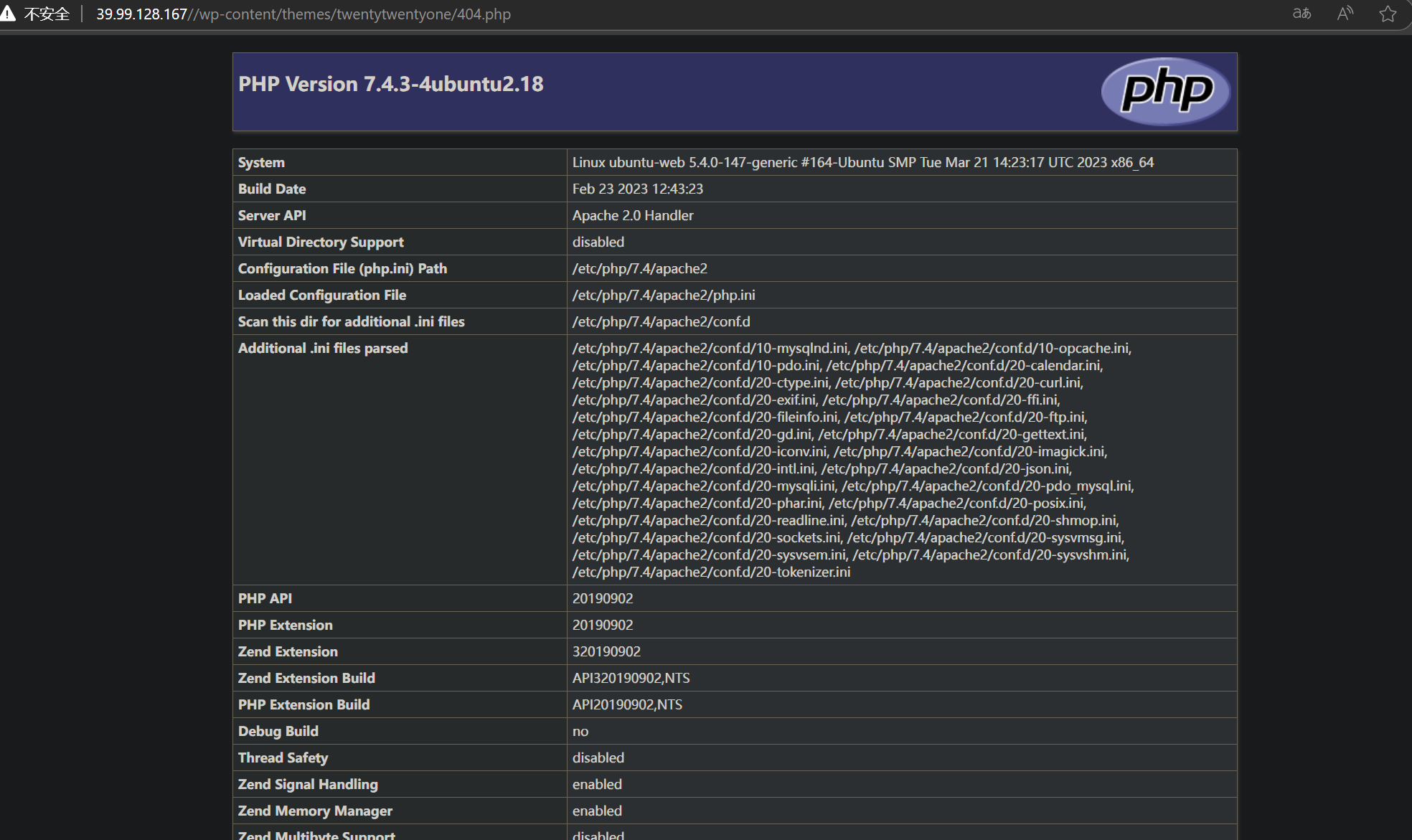Click the Debug Build row label
This screenshot has height=840, width=1412.
point(278,731)
